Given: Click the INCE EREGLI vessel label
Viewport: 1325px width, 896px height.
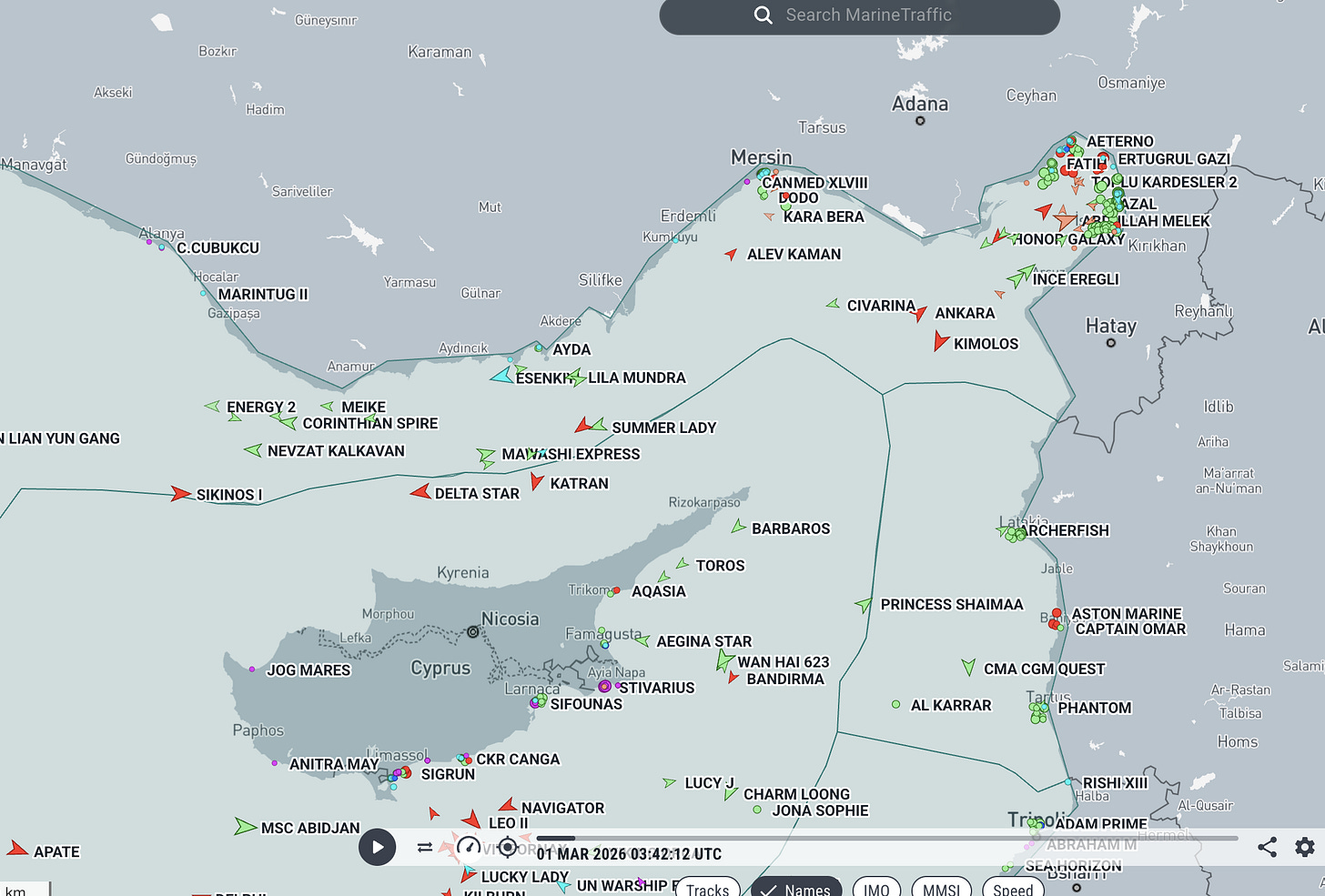Looking at the screenshot, I should click(1076, 279).
